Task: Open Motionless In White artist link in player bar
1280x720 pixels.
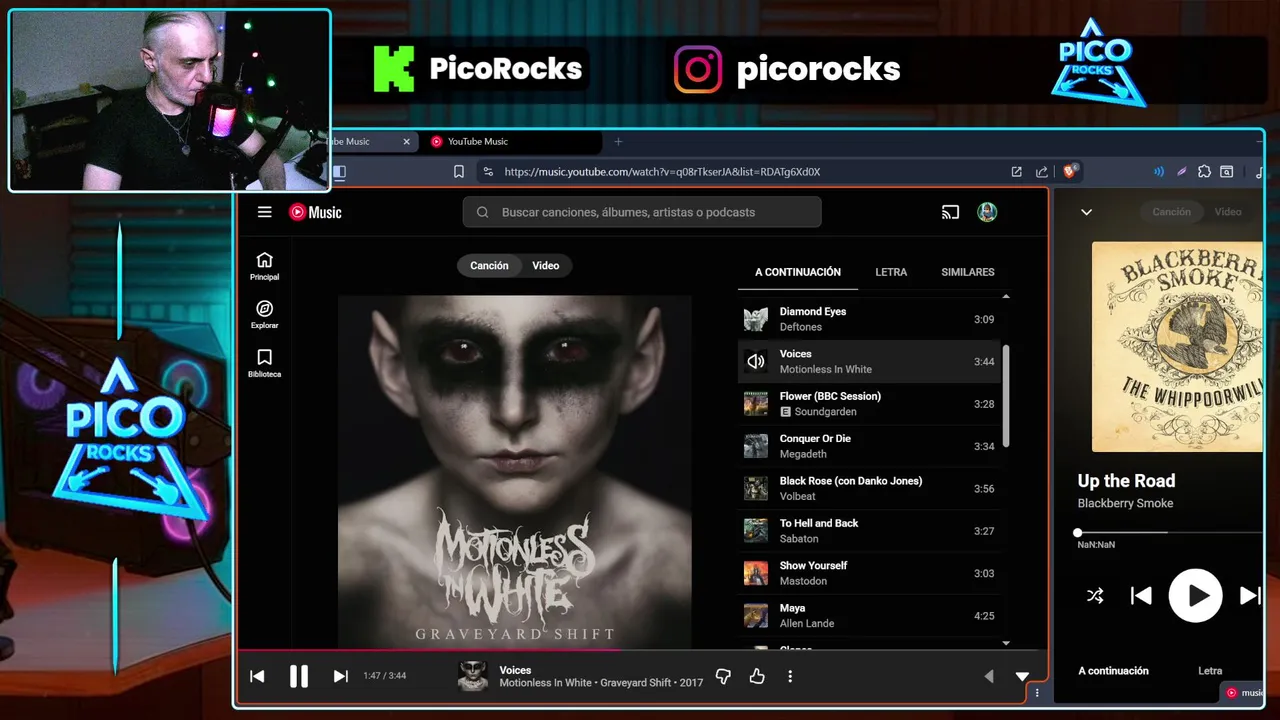Action: click(545, 683)
